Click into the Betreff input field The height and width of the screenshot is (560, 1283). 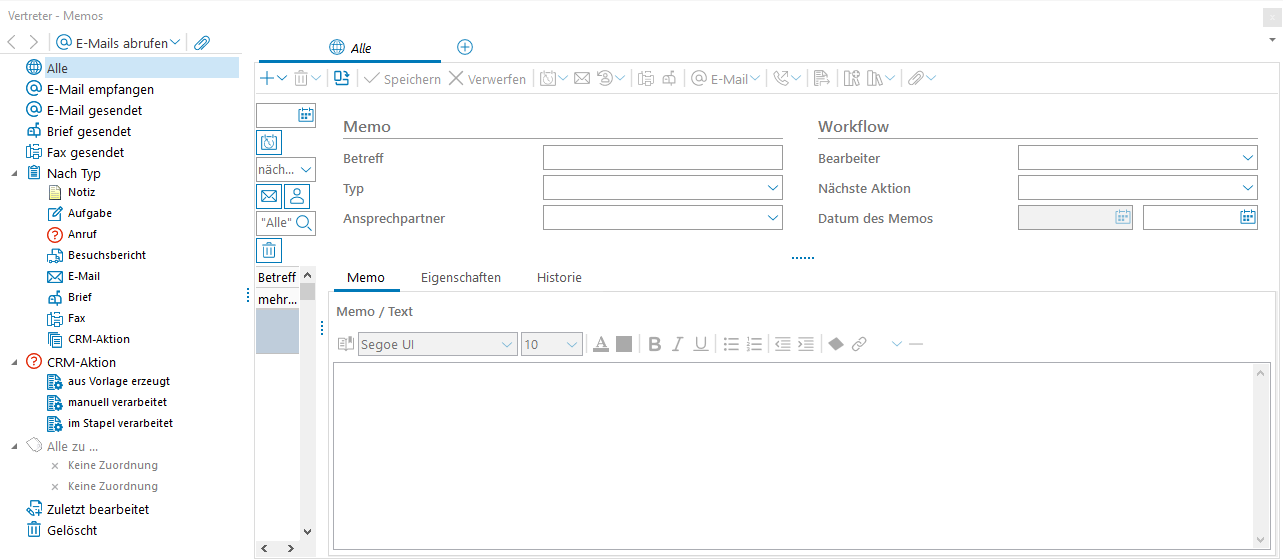point(662,158)
